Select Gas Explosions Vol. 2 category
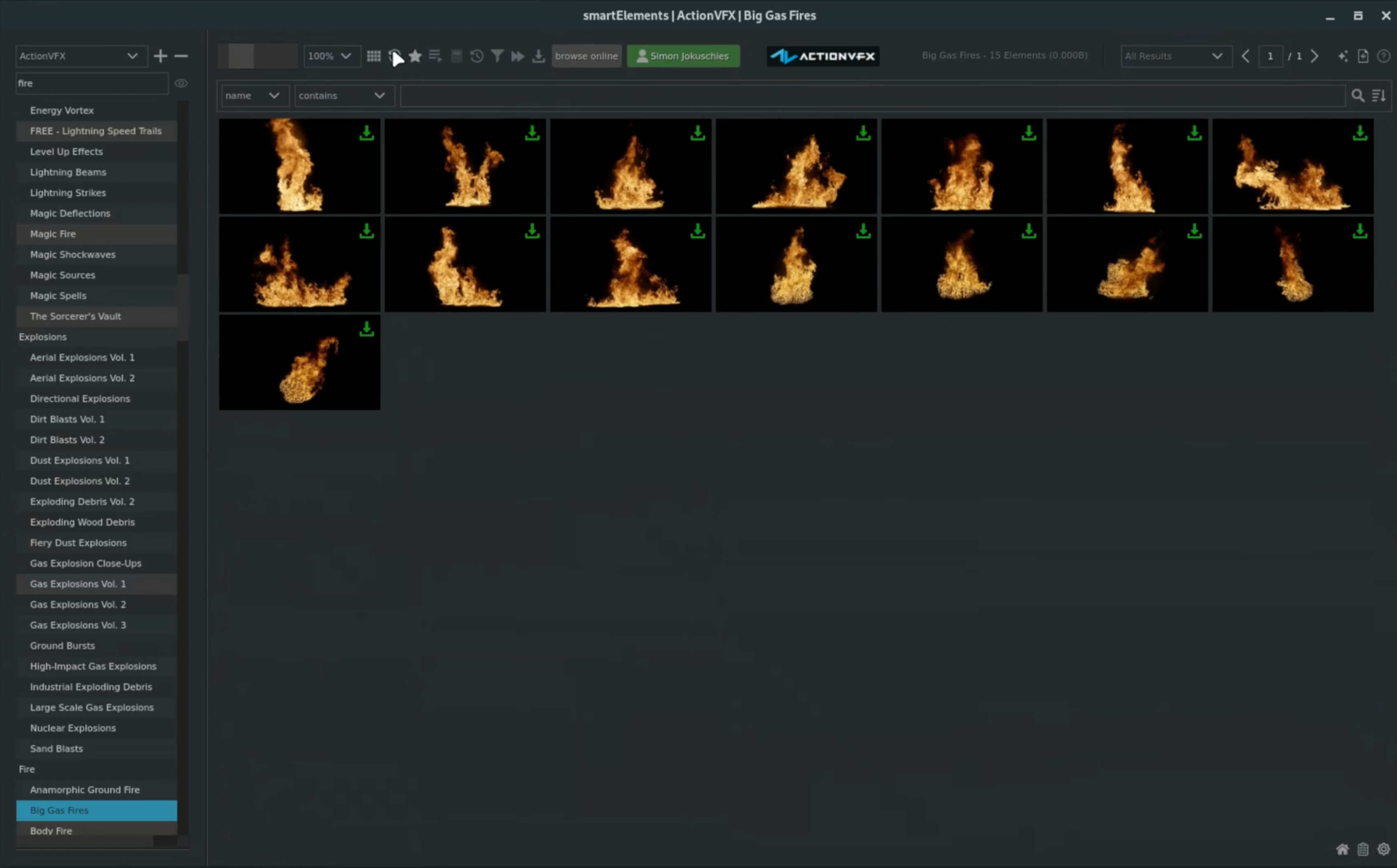1397x868 pixels. [78, 604]
